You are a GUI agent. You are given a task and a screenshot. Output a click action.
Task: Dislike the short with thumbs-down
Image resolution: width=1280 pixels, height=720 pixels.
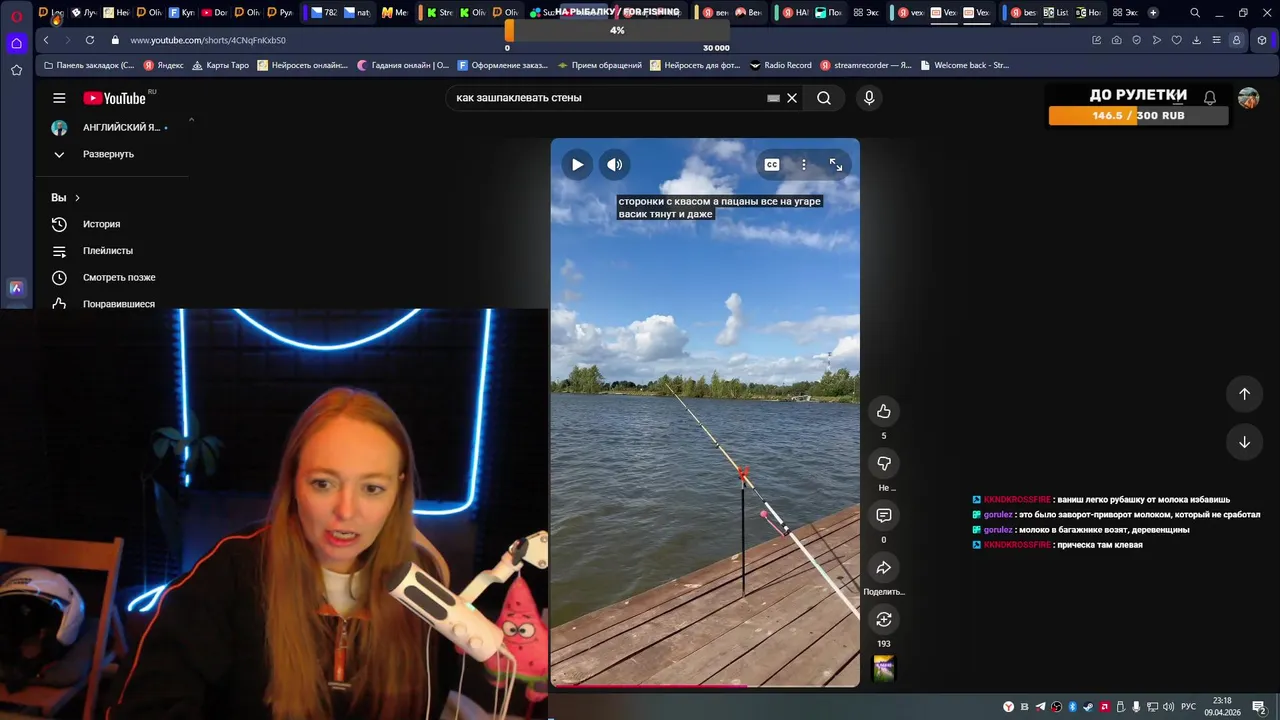point(884,463)
